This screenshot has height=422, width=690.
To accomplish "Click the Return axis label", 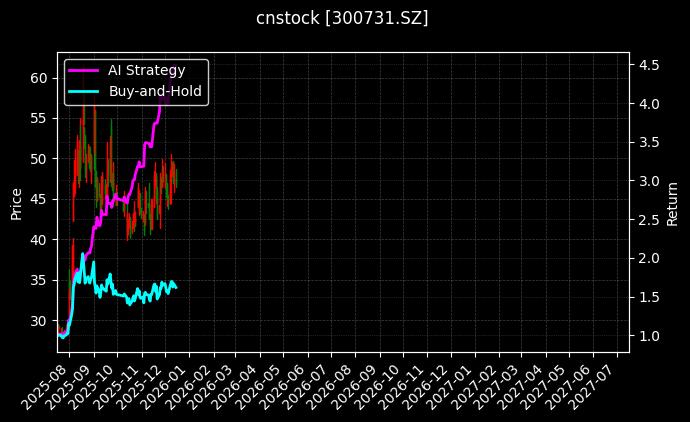I will click(672, 204).
